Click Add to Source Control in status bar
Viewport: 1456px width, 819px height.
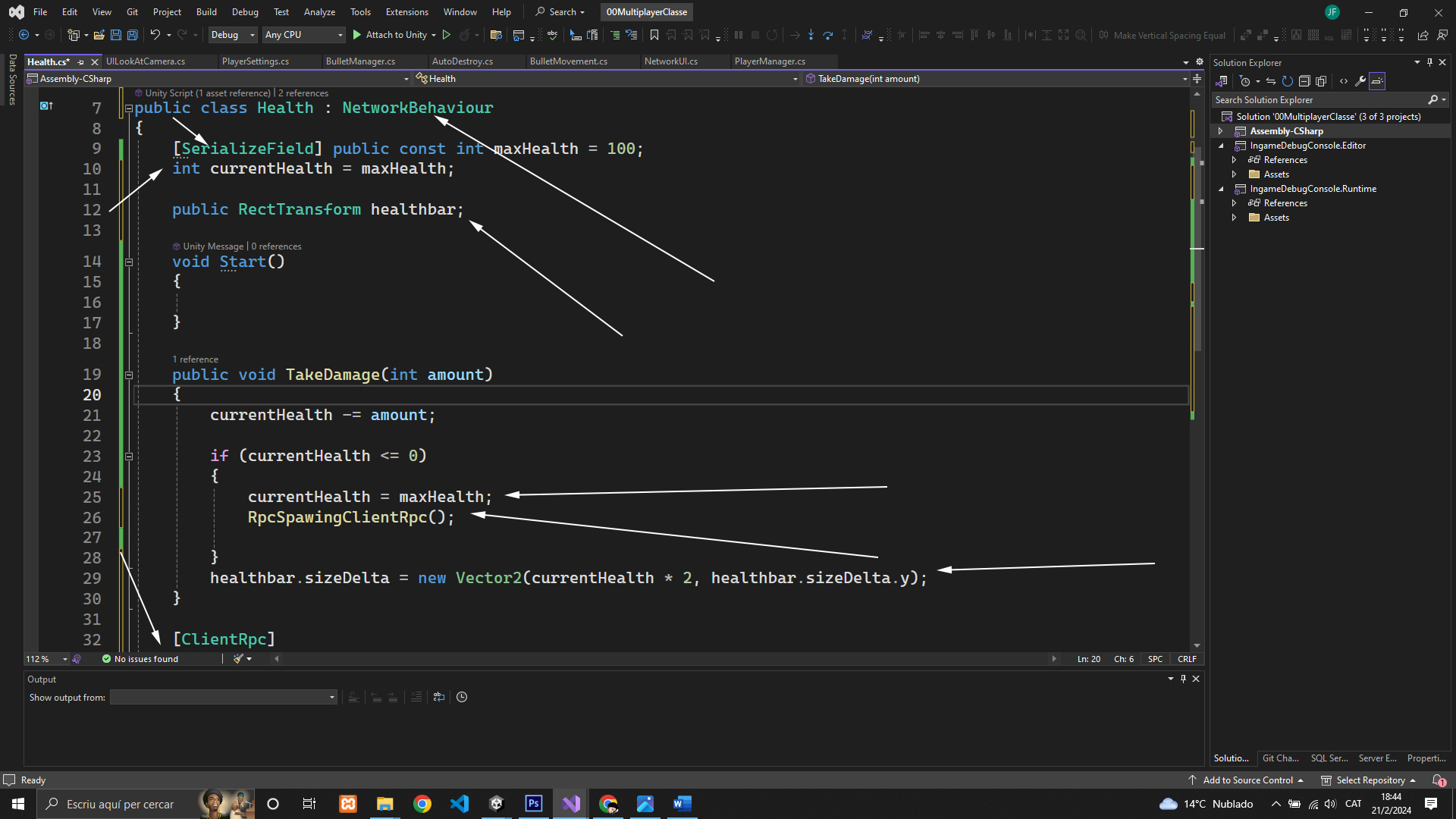(x=1247, y=780)
